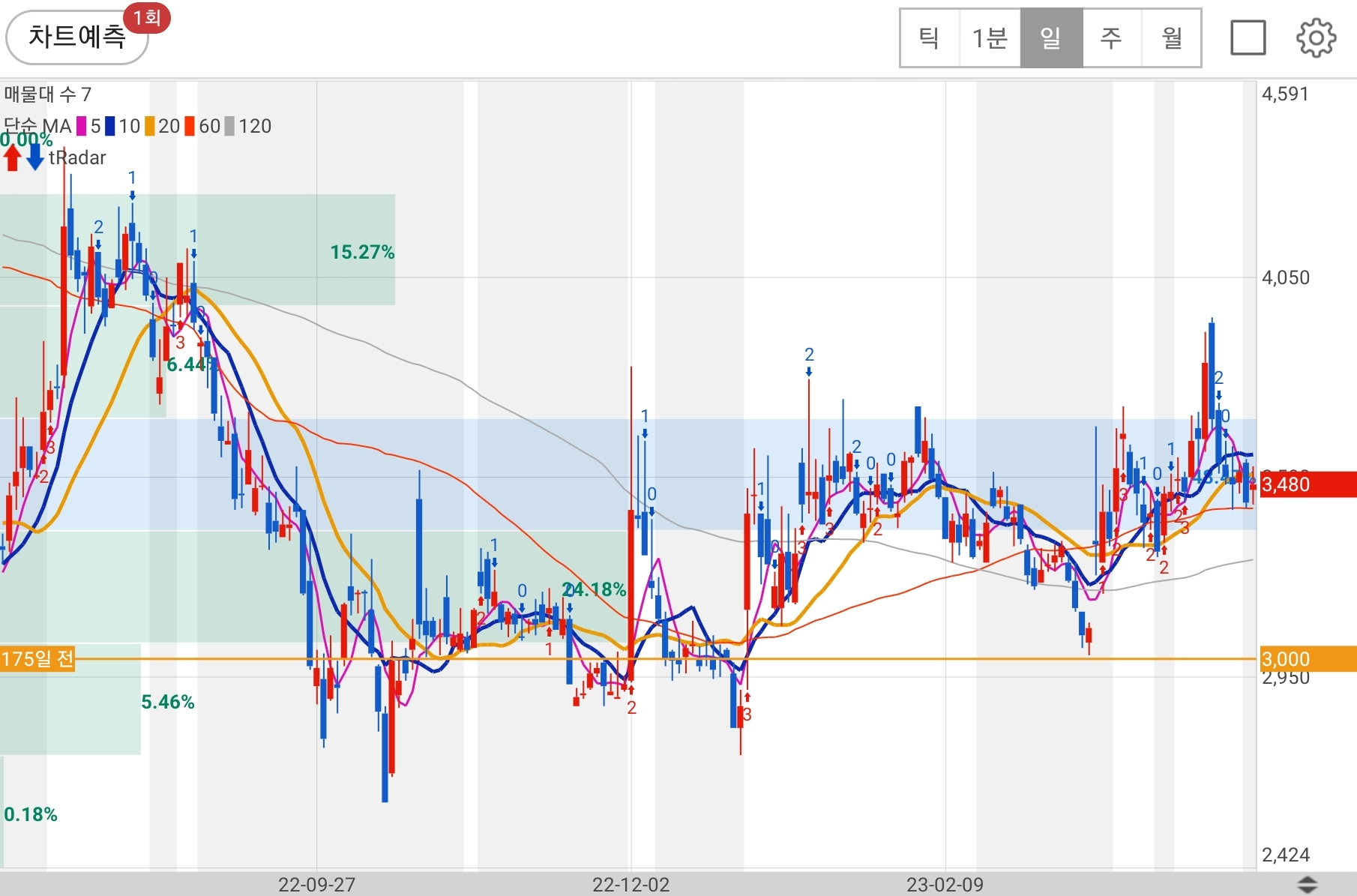
Task: Click the 23-02-09 date axis label
Action: pos(945,885)
